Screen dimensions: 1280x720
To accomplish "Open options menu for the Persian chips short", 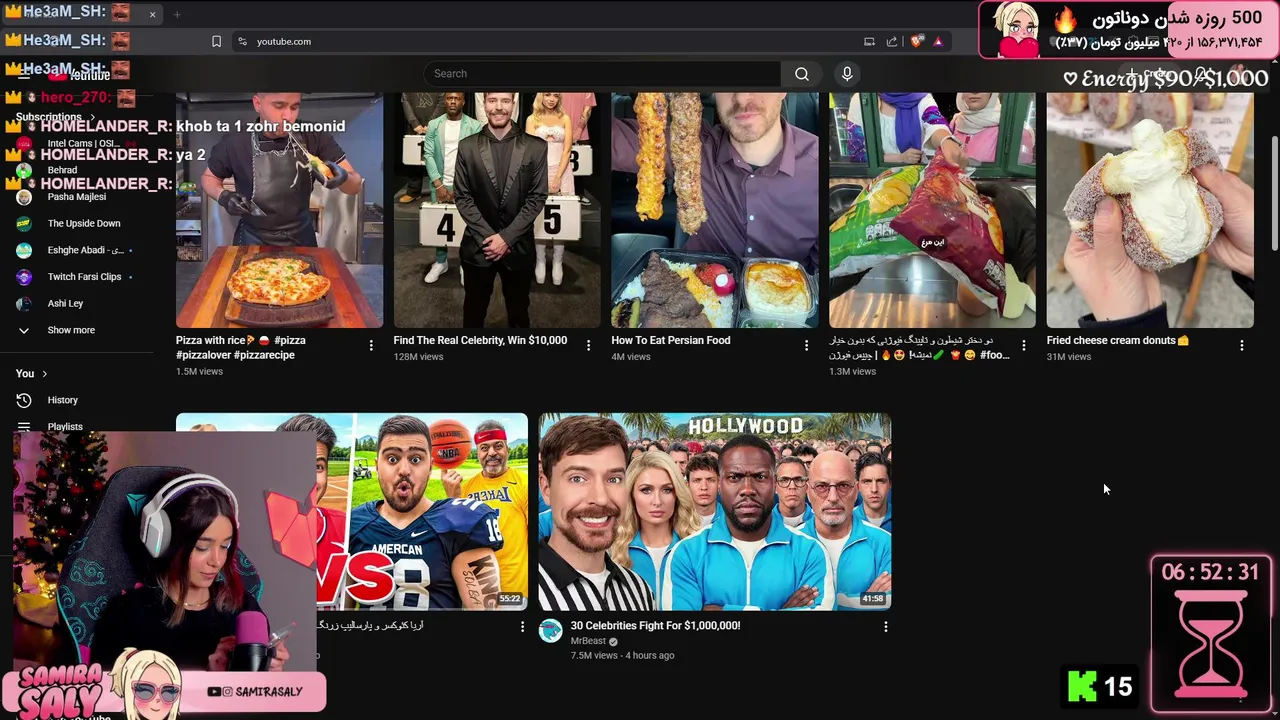I will pos(1023,345).
